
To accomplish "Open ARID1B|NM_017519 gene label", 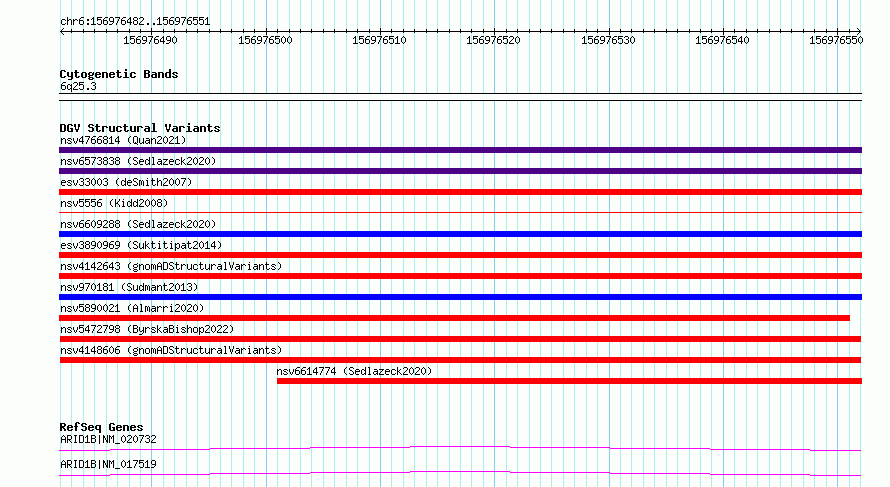I will click(x=108, y=464).
